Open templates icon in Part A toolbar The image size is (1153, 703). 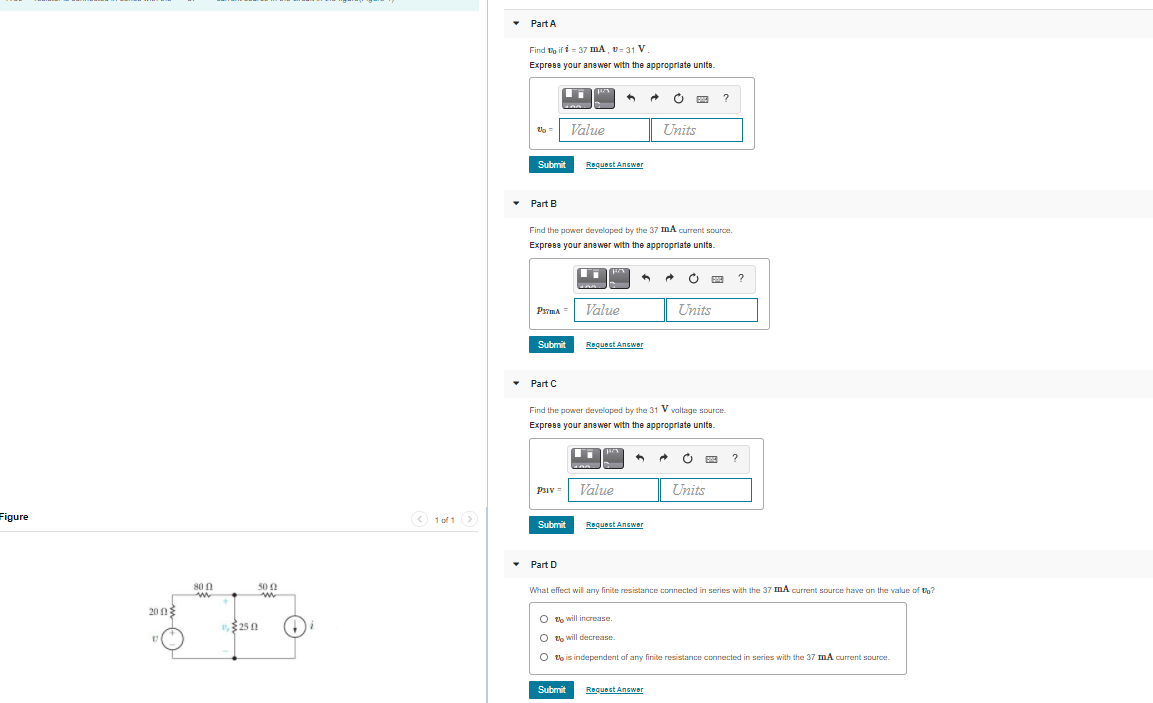(576, 98)
